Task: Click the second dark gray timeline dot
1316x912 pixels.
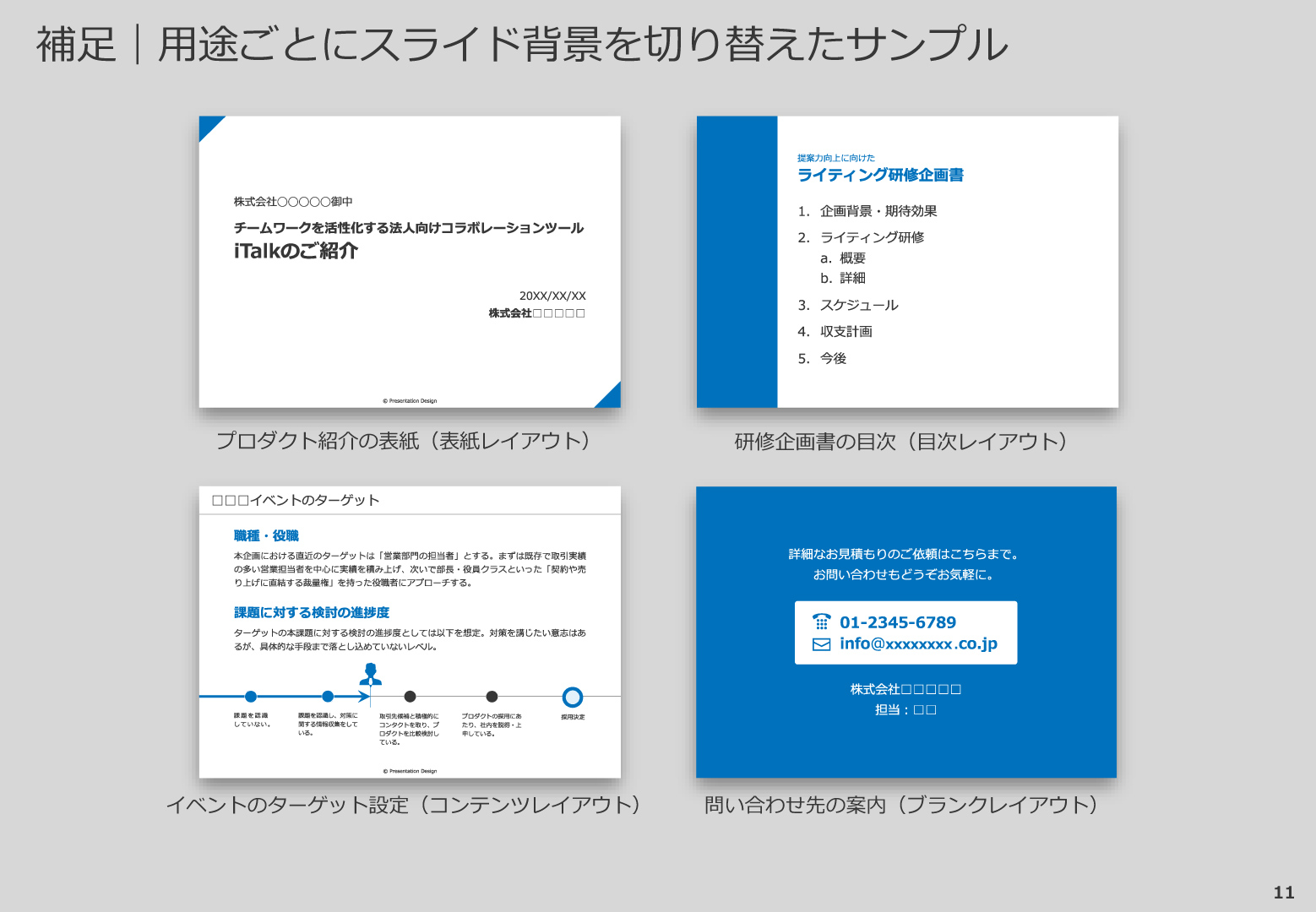Action: coord(492,697)
